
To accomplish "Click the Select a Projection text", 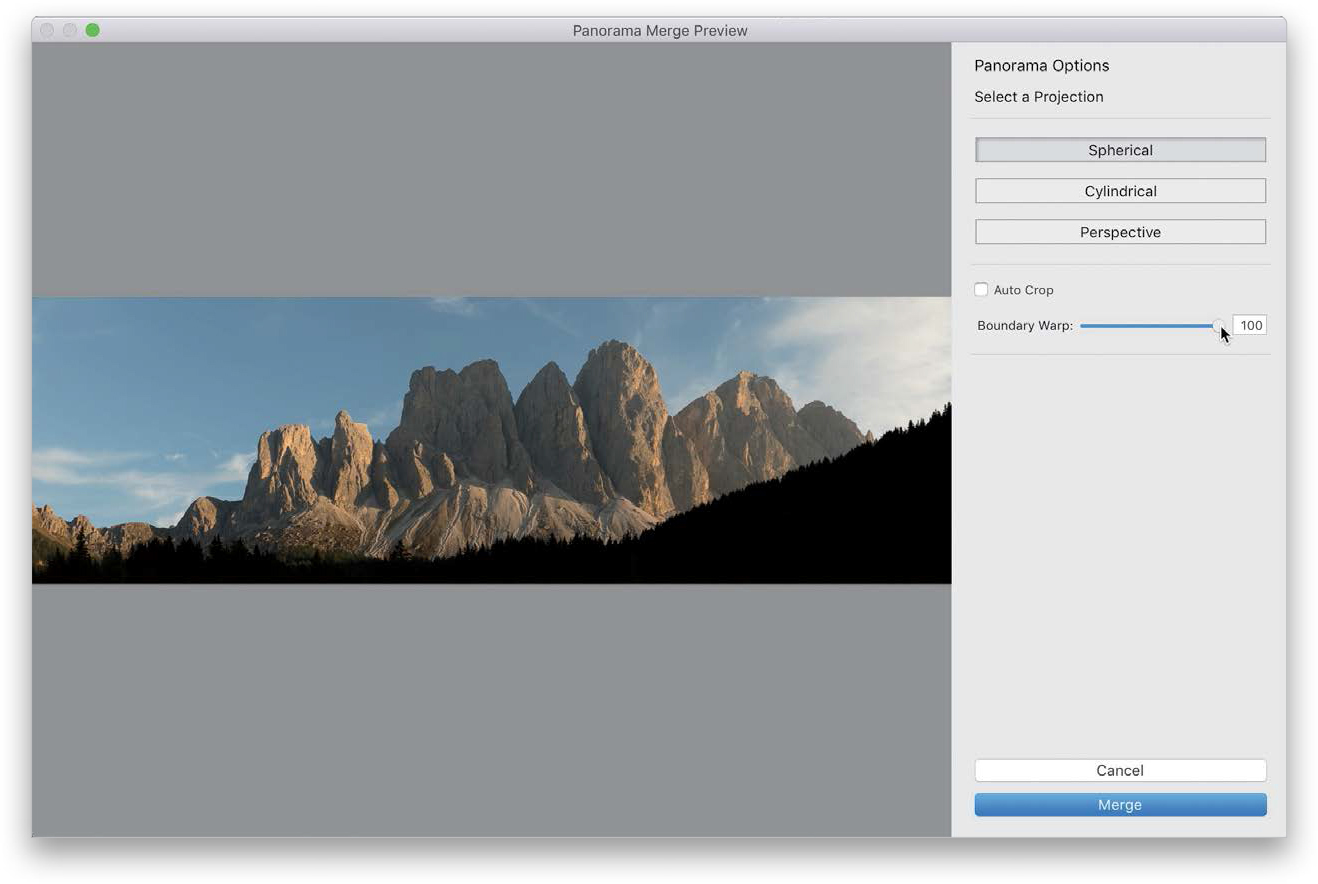I will pos(1039,97).
